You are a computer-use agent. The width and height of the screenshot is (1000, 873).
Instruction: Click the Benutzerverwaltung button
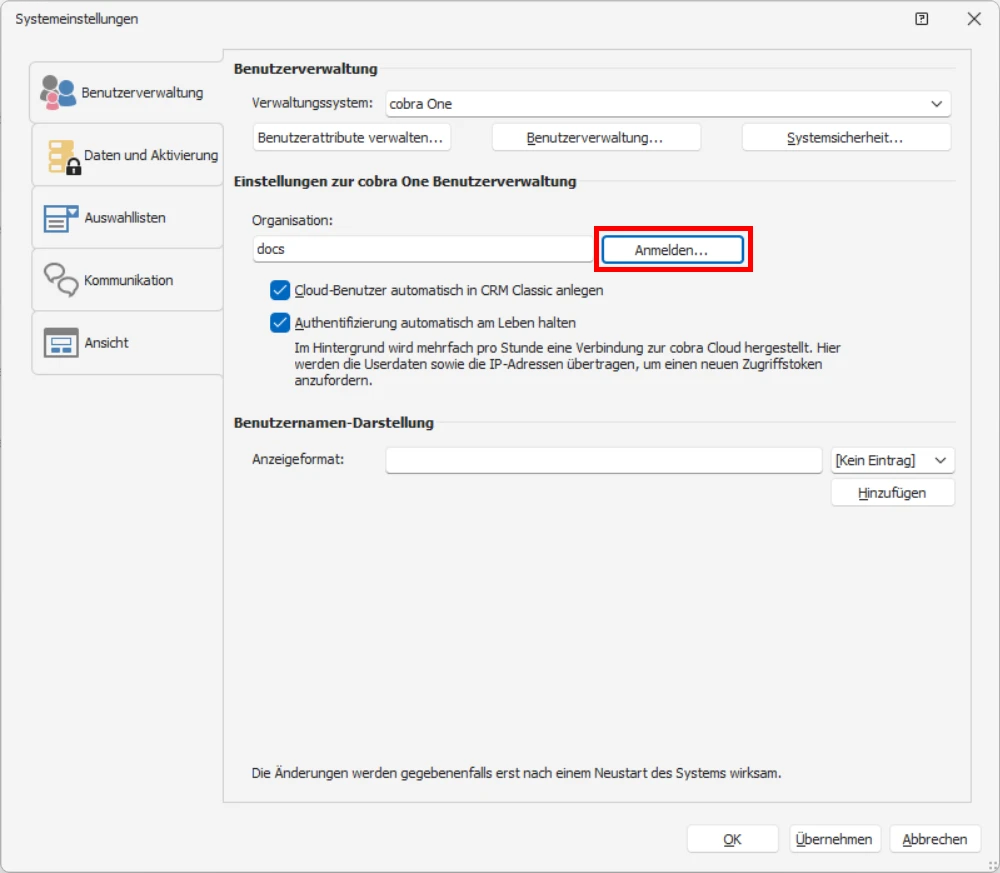tap(596, 137)
